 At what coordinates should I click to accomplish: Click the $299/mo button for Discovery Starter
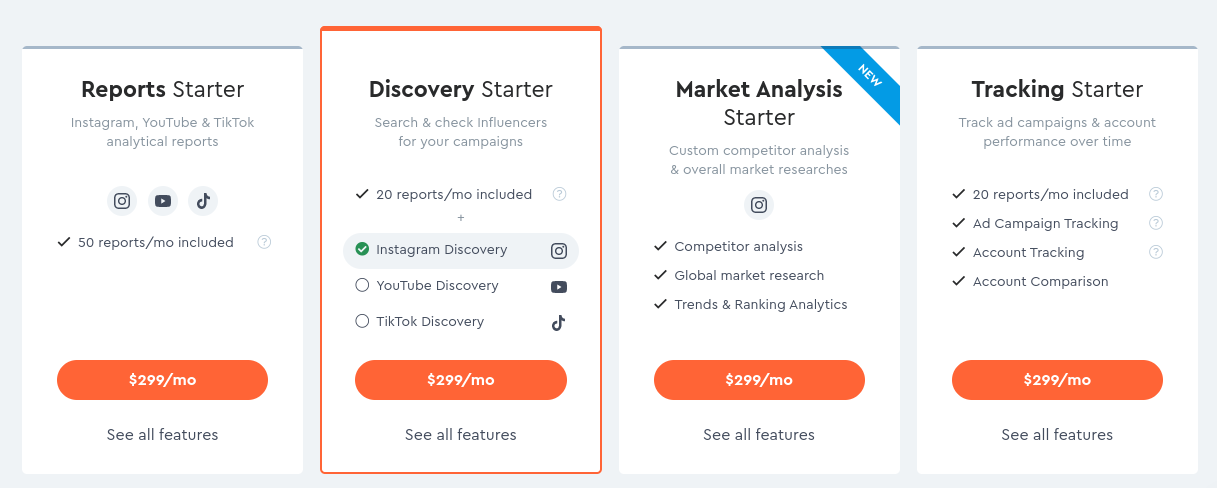tap(461, 380)
